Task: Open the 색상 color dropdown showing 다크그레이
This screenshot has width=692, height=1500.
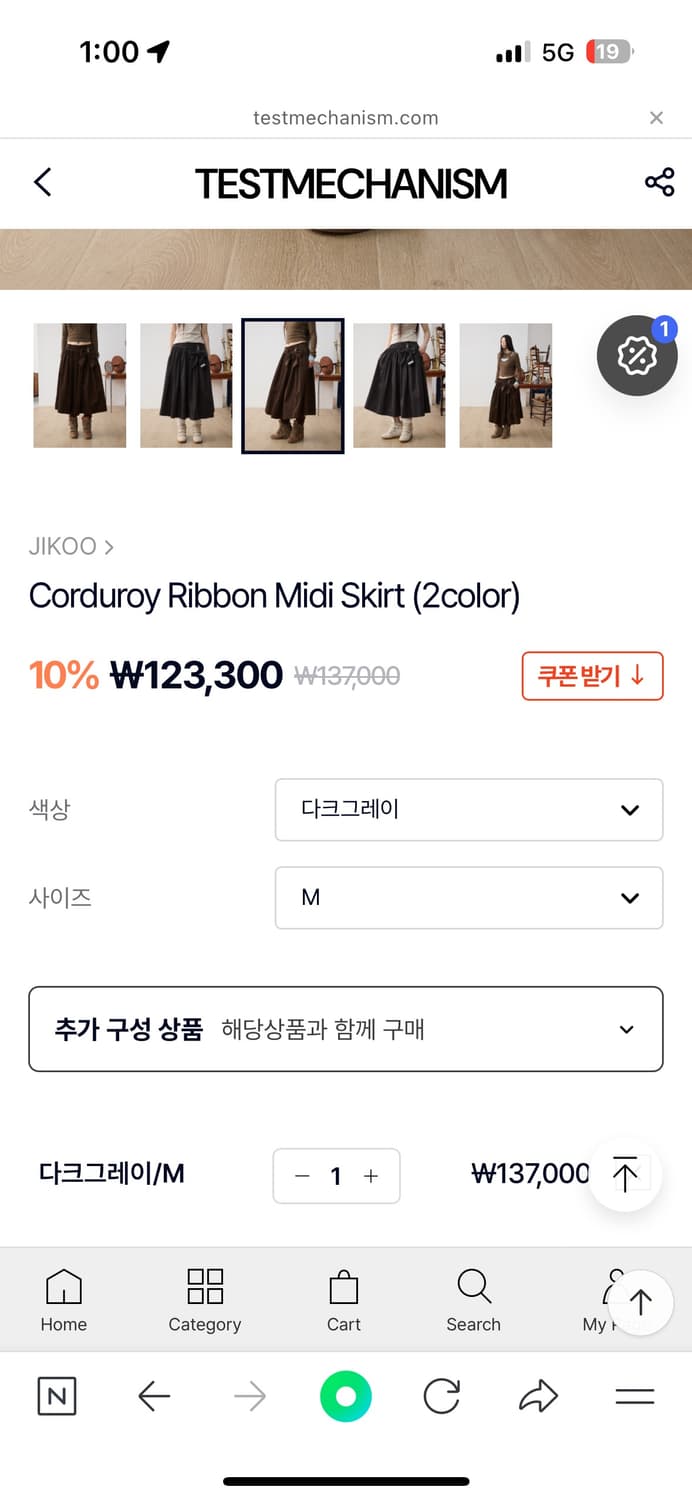Action: pos(468,810)
